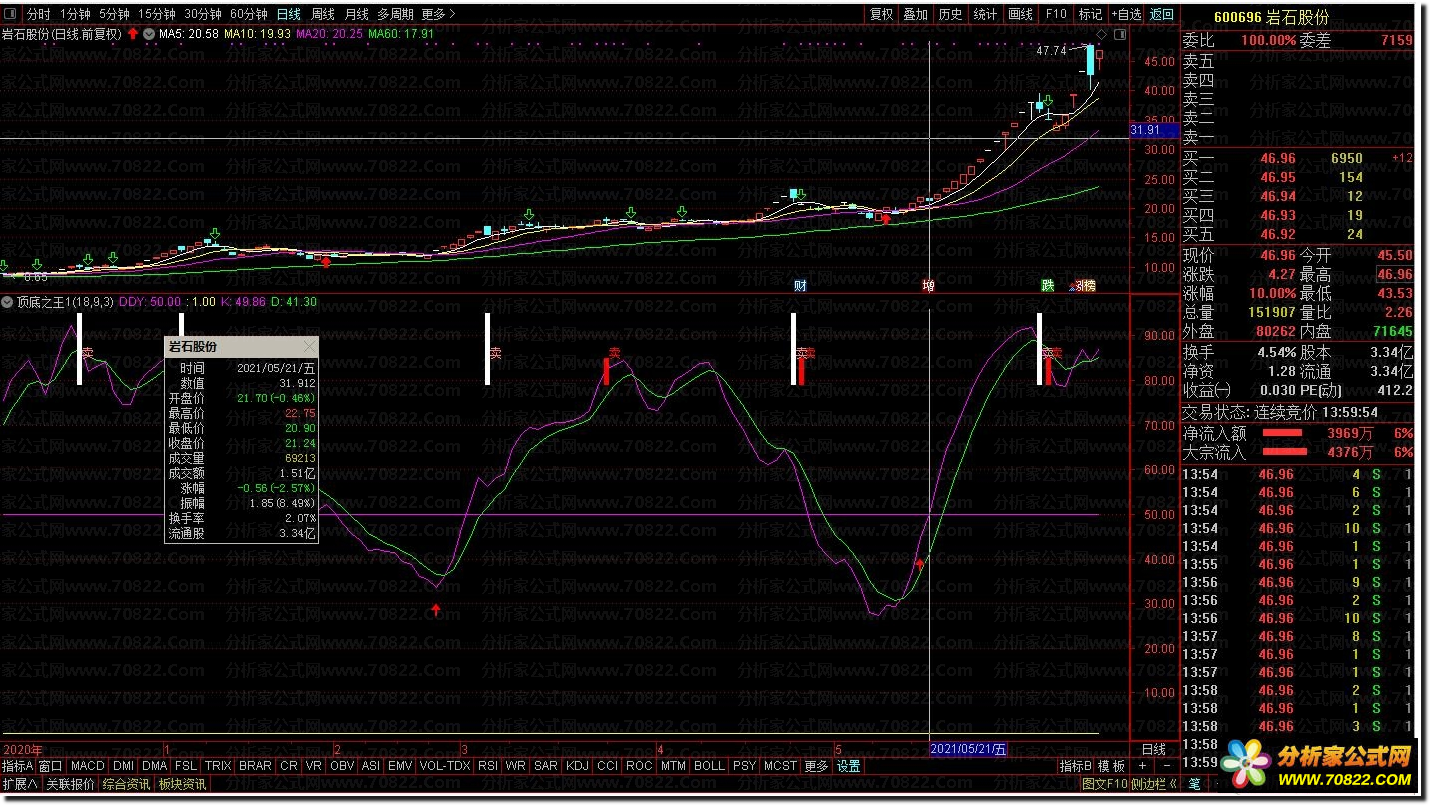Open the 模板 template button

pyautogui.click(x=1112, y=766)
